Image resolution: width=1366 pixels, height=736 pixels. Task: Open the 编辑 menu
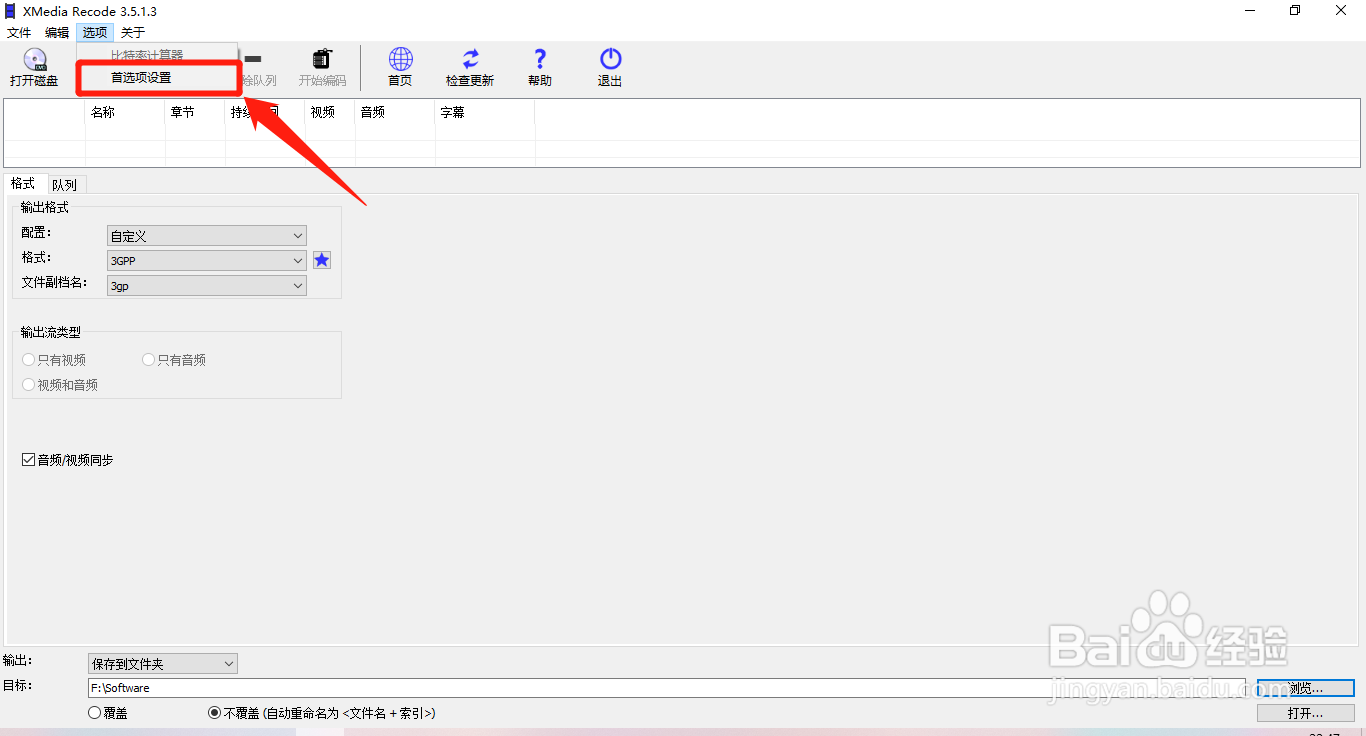click(x=57, y=33)
